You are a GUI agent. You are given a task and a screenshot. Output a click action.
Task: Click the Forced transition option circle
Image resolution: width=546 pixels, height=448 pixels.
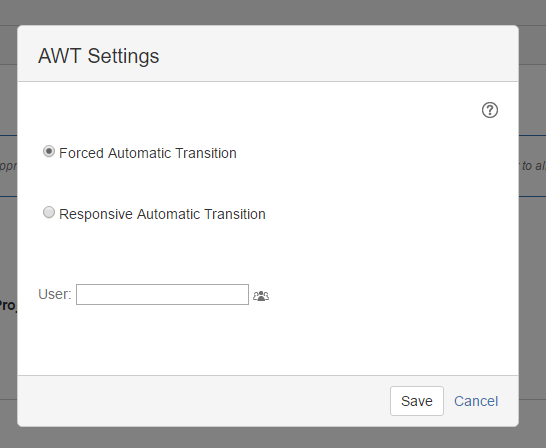click(x=49, y=151)
